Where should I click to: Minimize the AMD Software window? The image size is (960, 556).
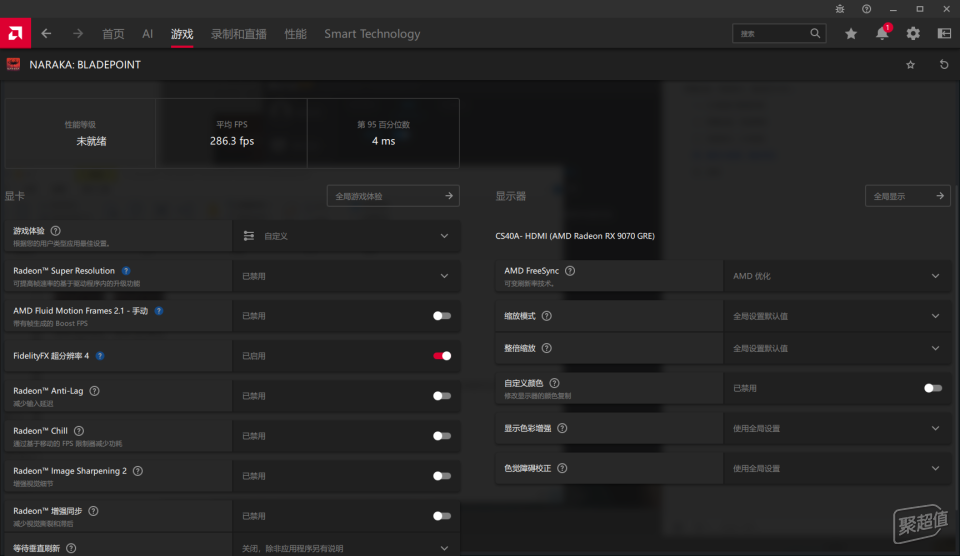893,9
